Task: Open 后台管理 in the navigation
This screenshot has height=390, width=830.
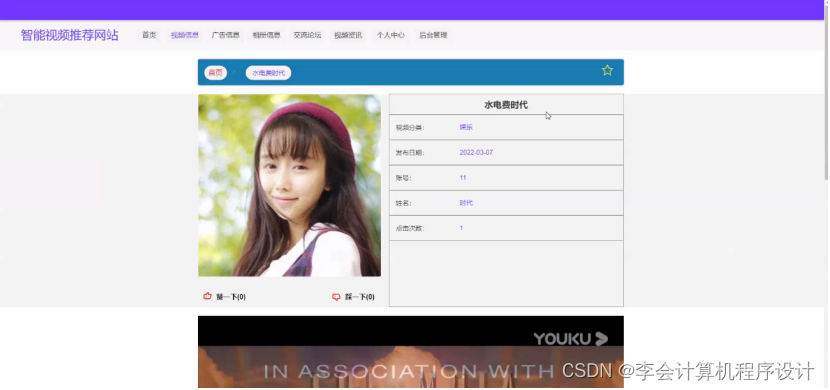Action: (433, 35)
